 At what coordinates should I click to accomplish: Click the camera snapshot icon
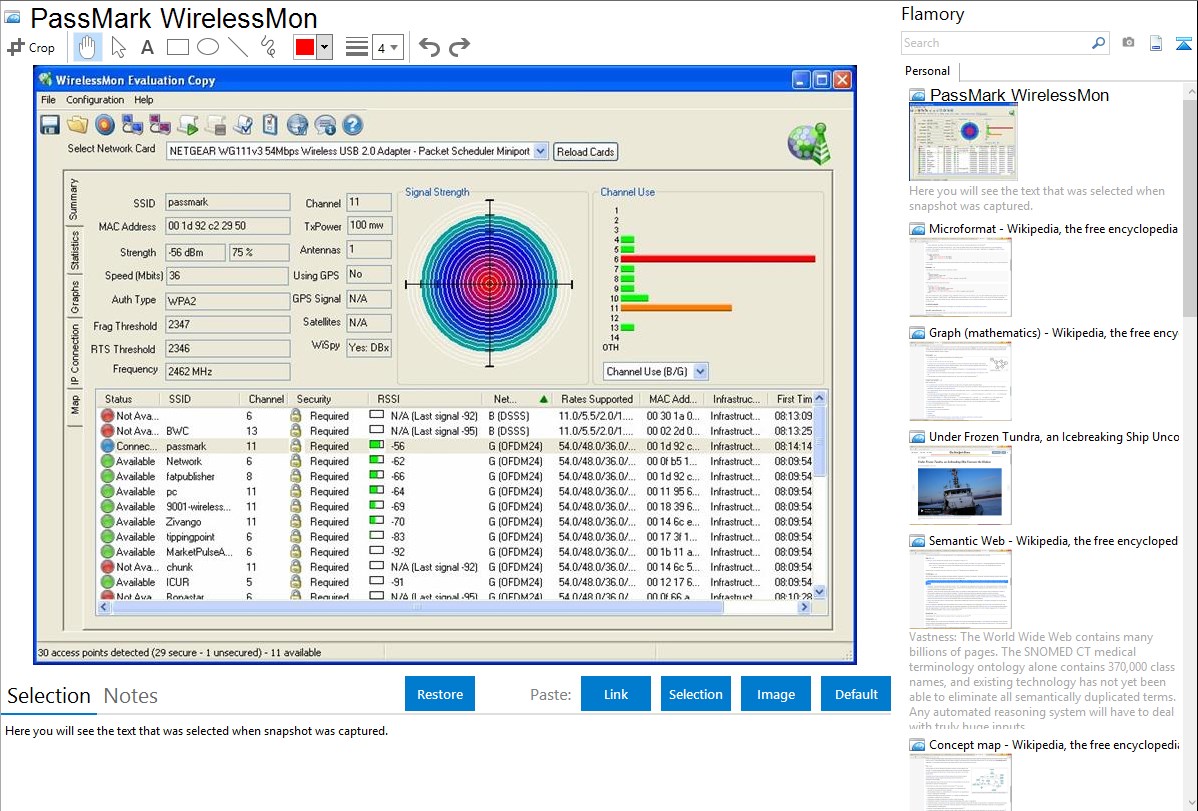pyautogui.click(x=1128, y=43)
